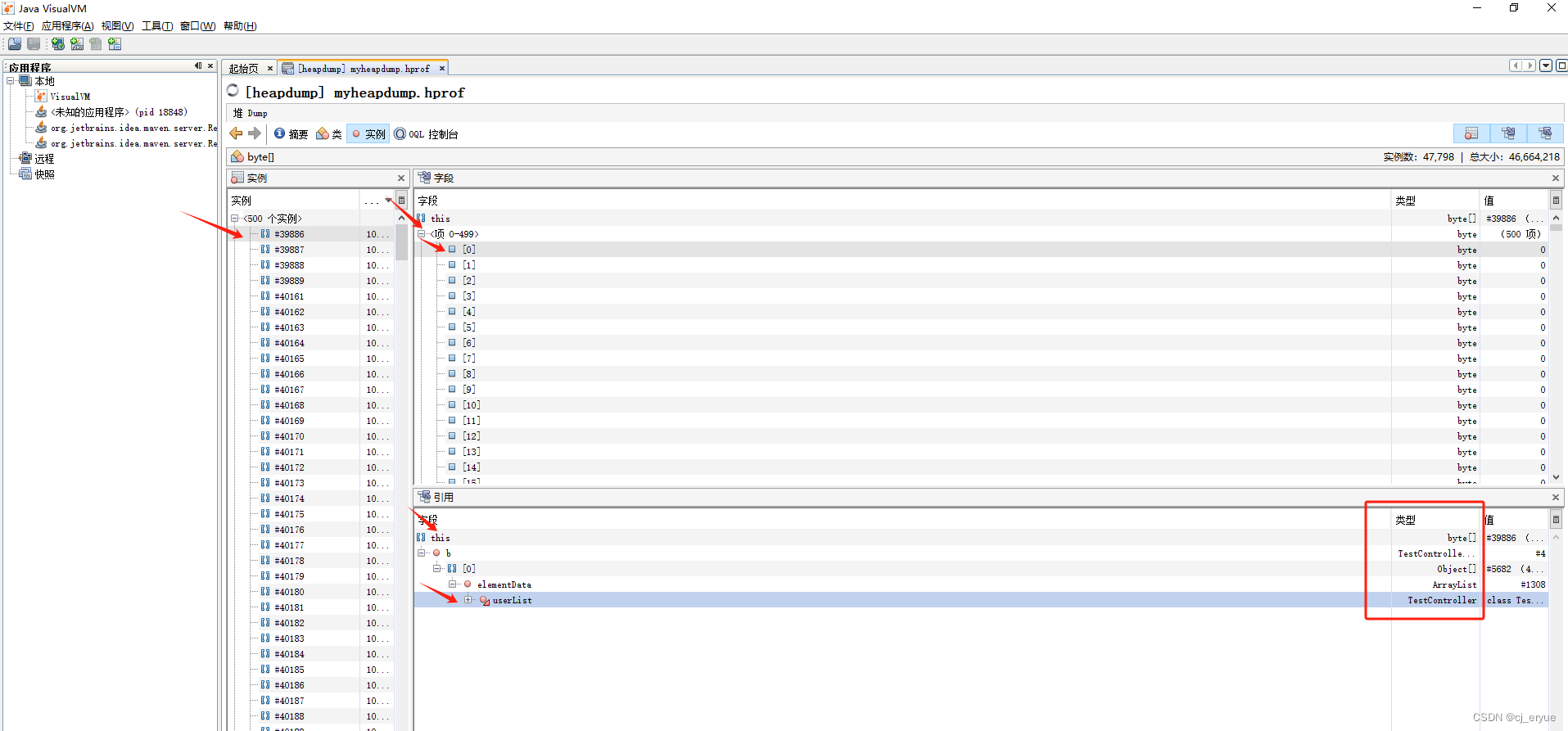This screenshot has height=731, width=1568.
Task: Click scroll documents right button
Action: pos(1529,65)
